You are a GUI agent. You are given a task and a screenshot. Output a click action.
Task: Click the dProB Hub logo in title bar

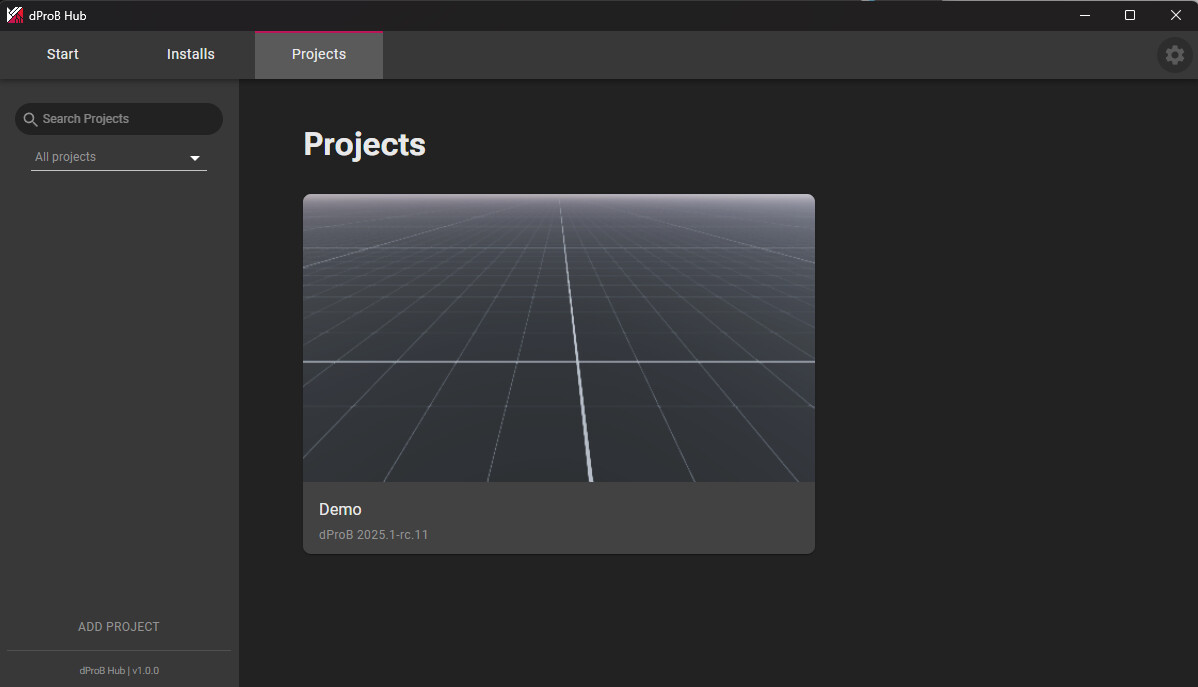point(14,15)
